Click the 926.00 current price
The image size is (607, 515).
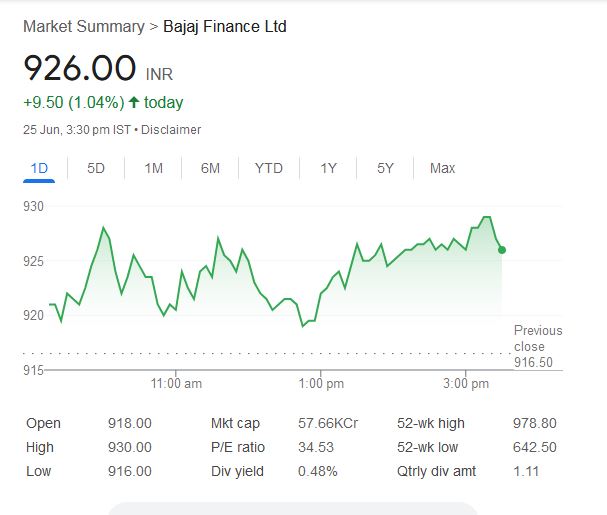80,69
